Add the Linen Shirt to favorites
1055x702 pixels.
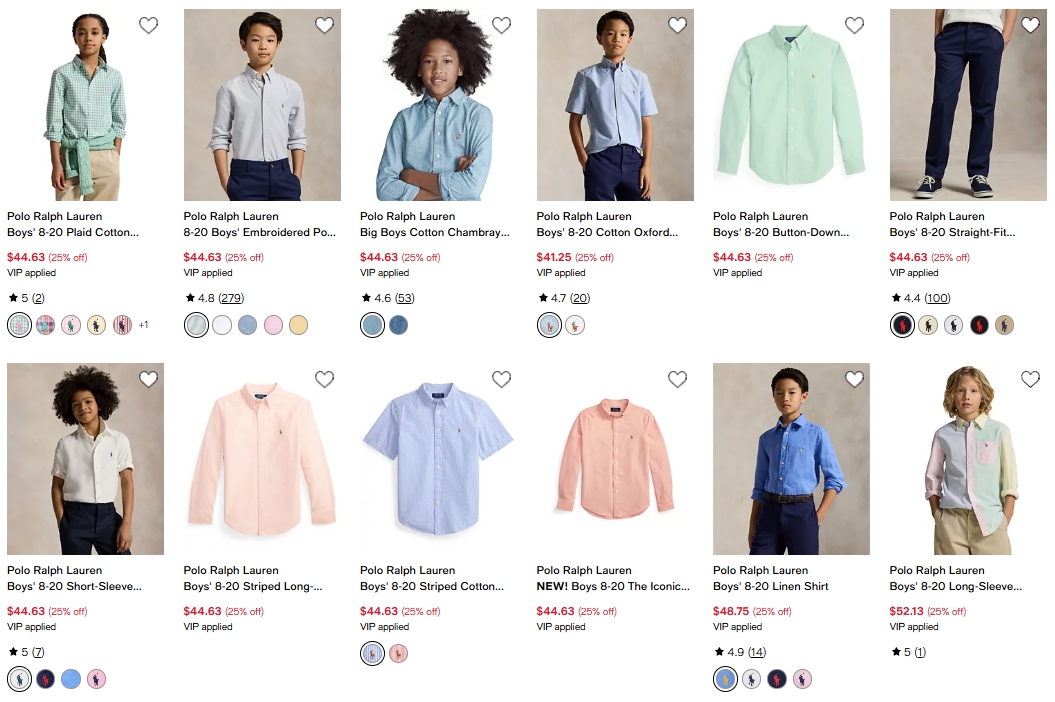coord(854,380)
